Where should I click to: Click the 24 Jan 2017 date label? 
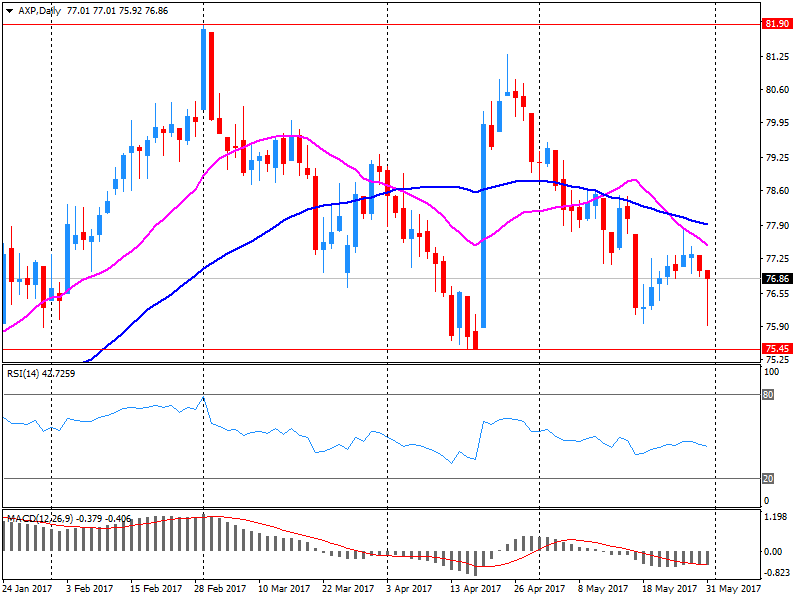[x=27, y=589]
